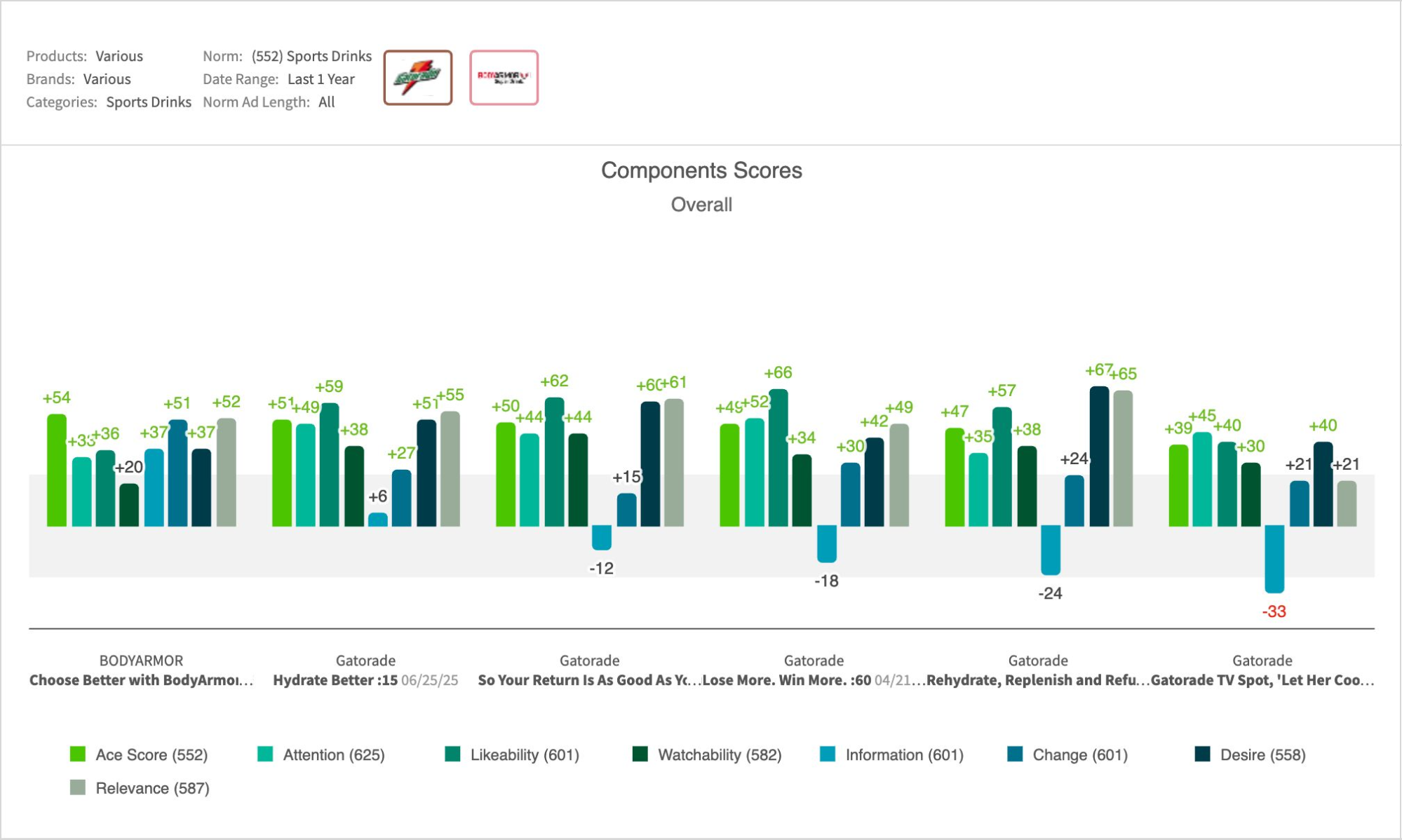Toggle Likeability legend swatch
This screenshot has height=840, width=1402.
pyautogui.click(x=452, y=754)
